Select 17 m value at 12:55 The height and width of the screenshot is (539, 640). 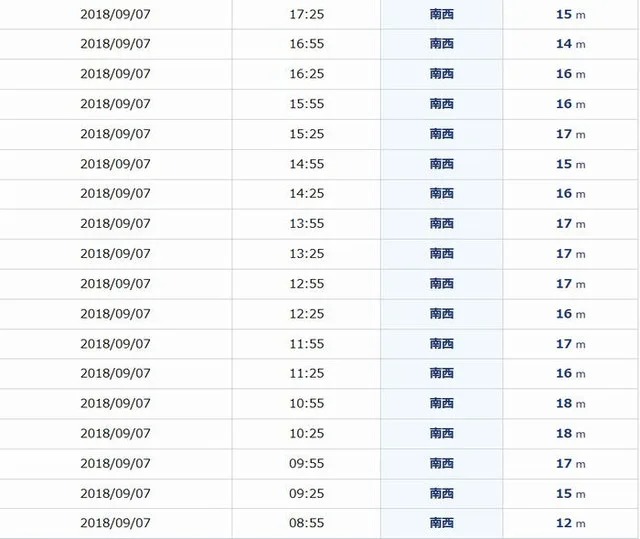point(571,284)
